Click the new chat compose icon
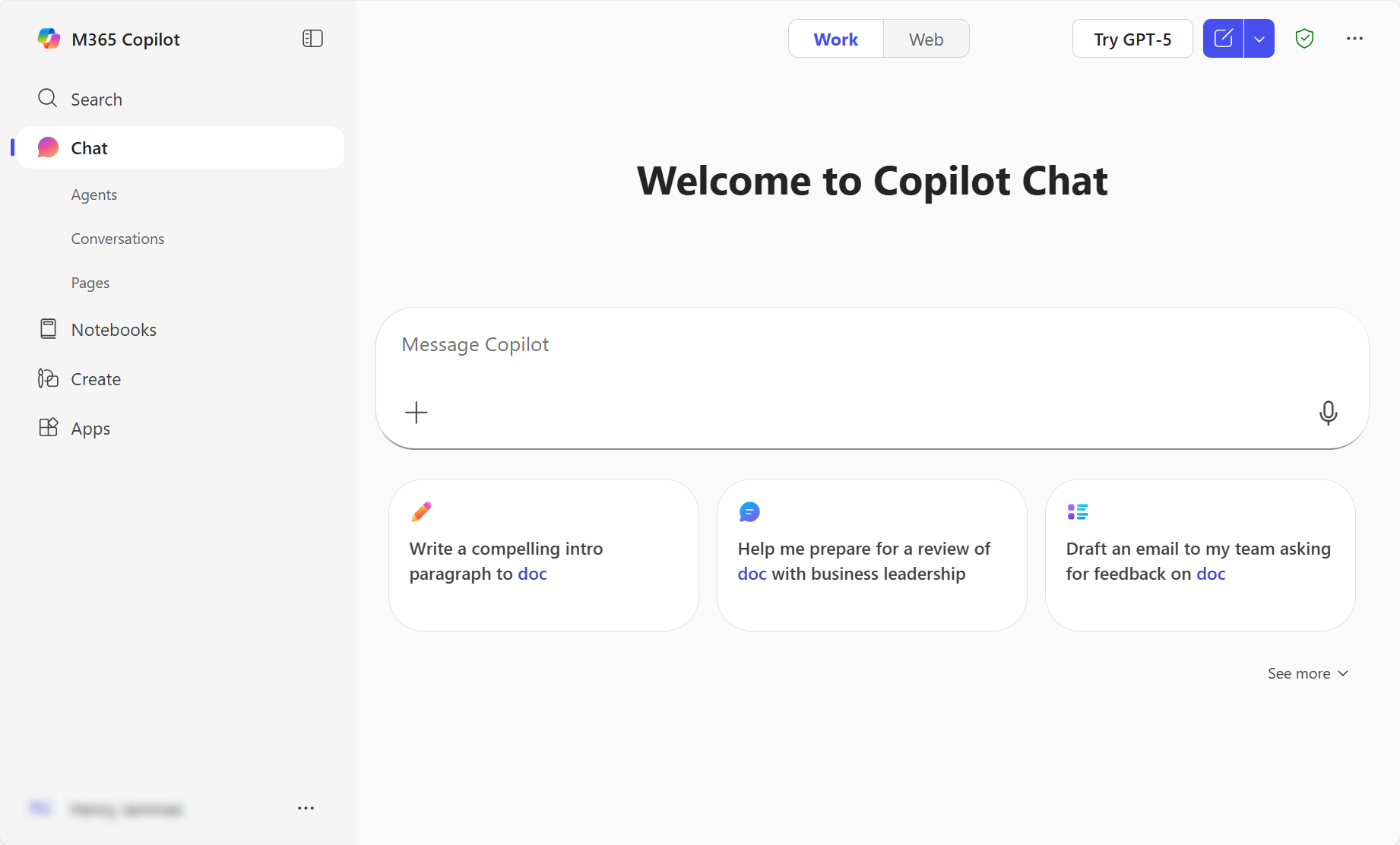The height and width of the screenshot is (845, 1400). (1223, 39)
